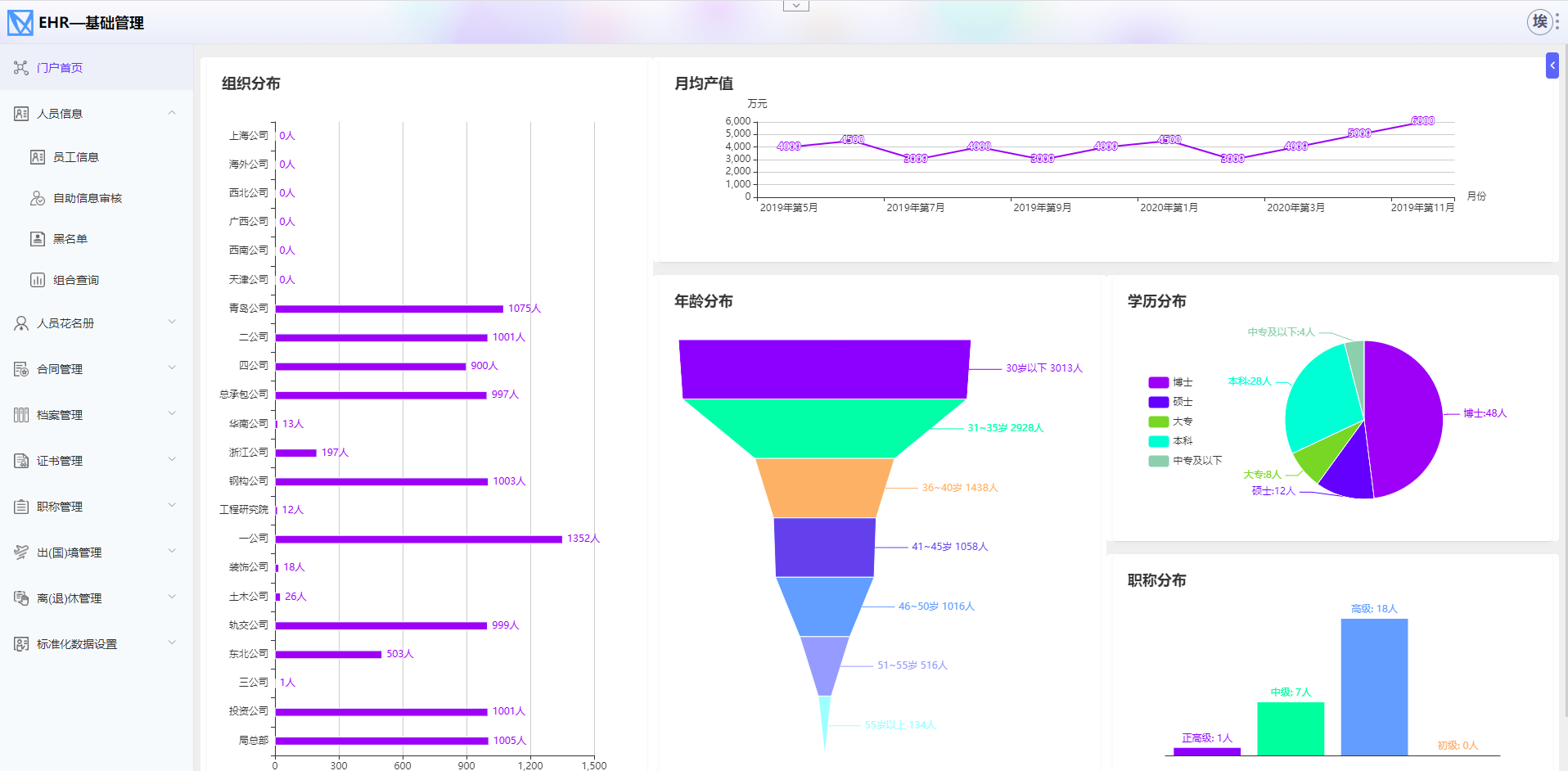Screen dimensions: 1568x771
Task: Click the 组织分布 panel title
Action: coord(251,83)
